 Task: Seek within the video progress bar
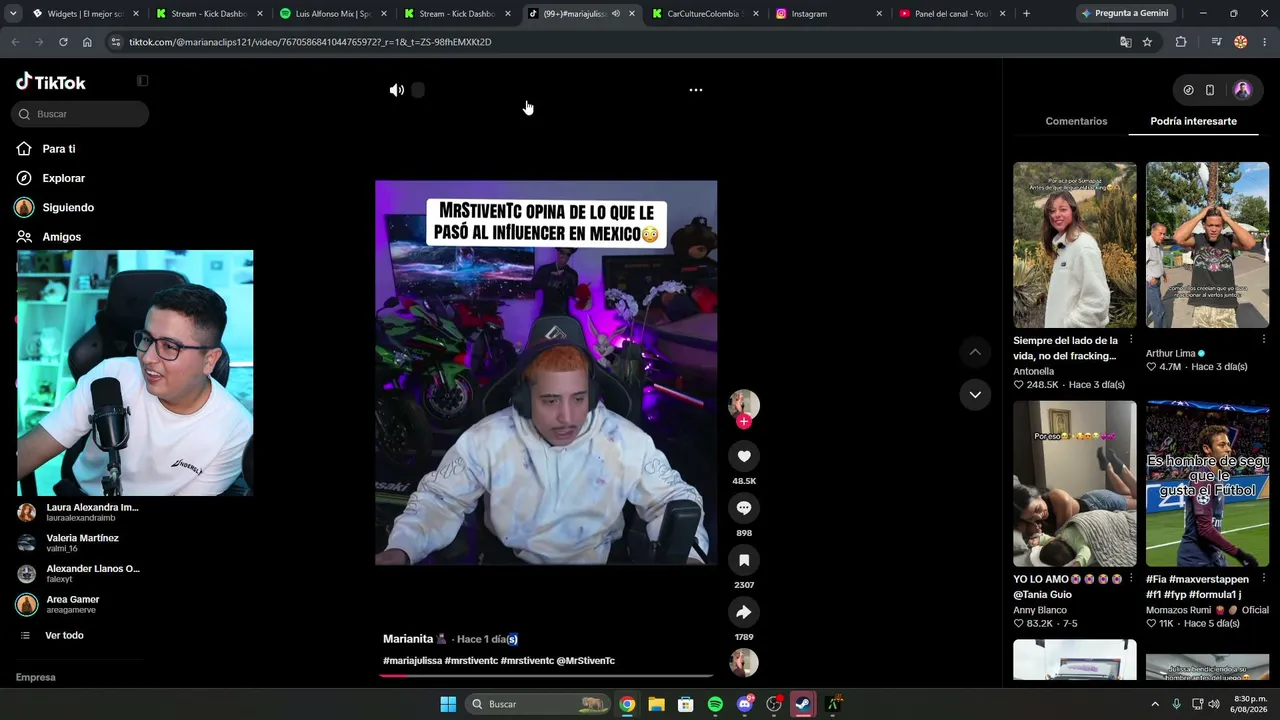(546, 675)
